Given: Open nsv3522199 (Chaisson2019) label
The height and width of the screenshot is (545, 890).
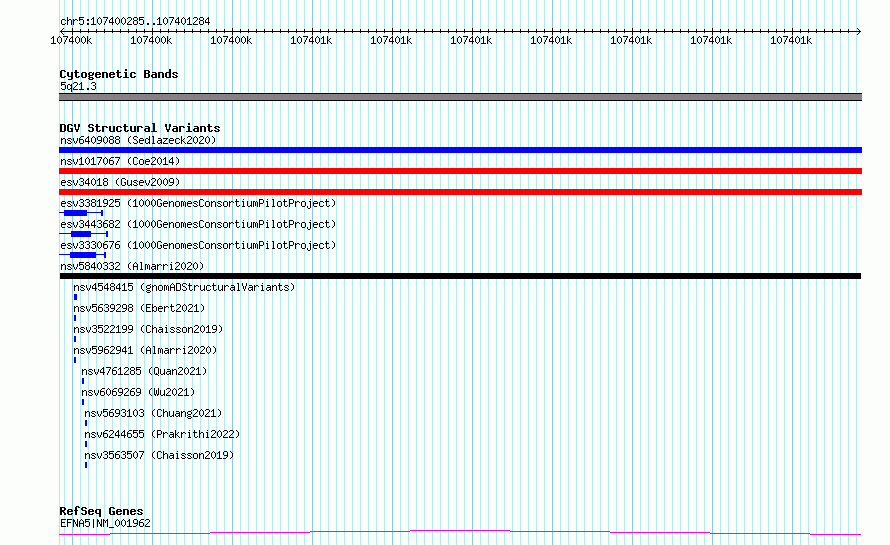Looking at the screenshot, I should [148, 329].
